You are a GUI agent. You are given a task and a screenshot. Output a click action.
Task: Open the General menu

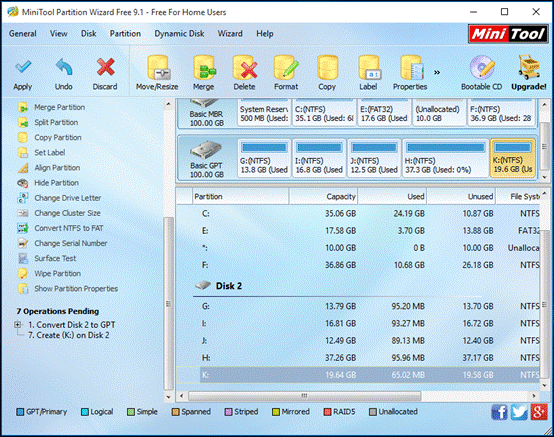coord(23,34)
